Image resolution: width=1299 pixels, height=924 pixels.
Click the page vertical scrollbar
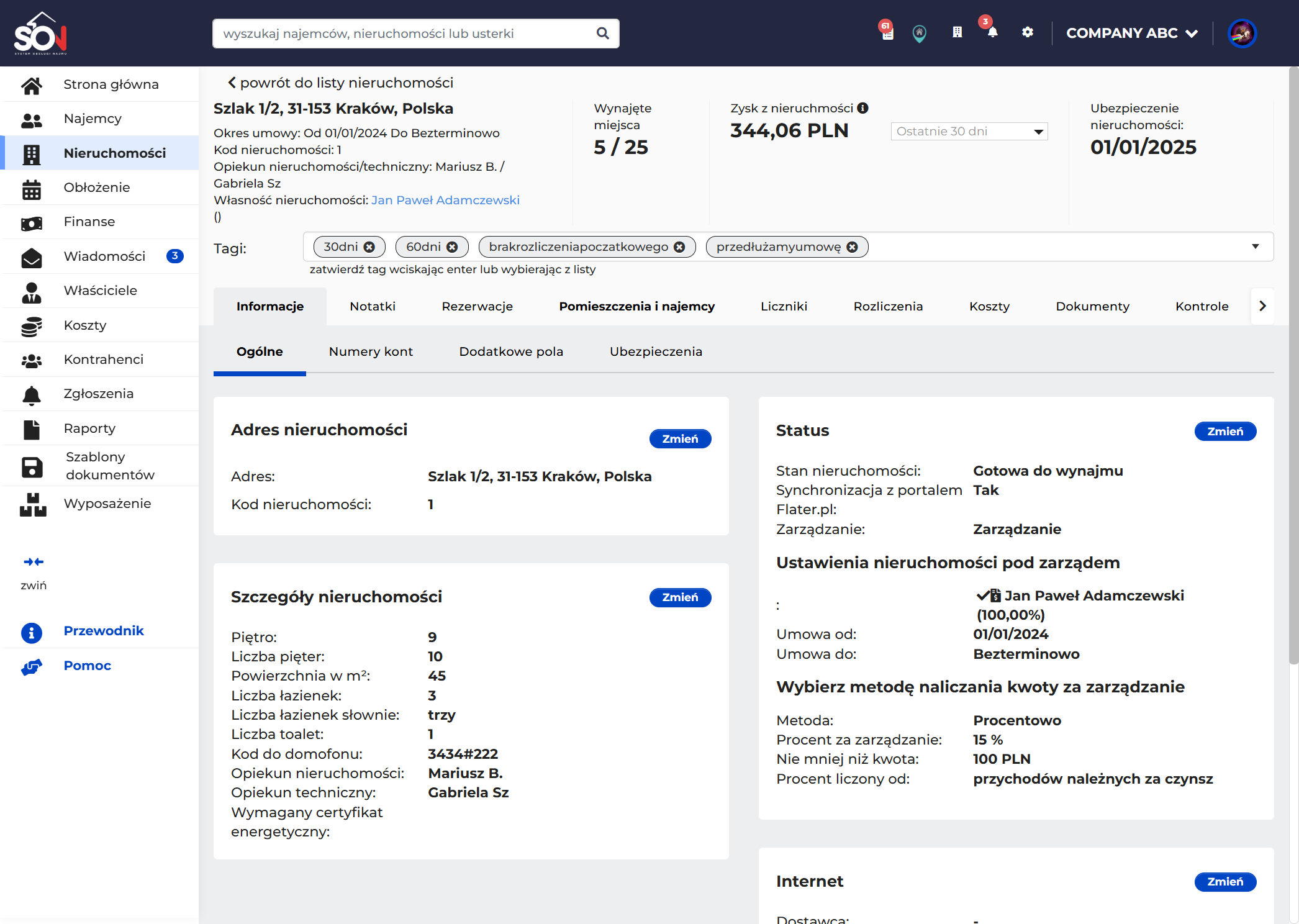point(1293,366)
